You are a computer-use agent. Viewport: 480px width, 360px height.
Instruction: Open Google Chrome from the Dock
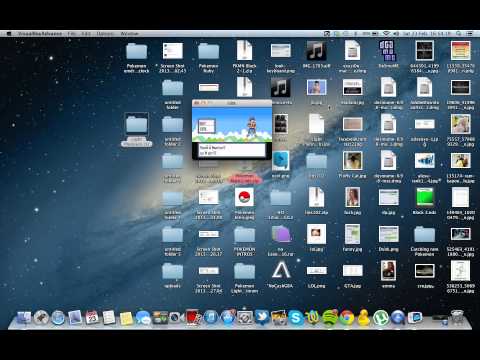coord(347,318)
